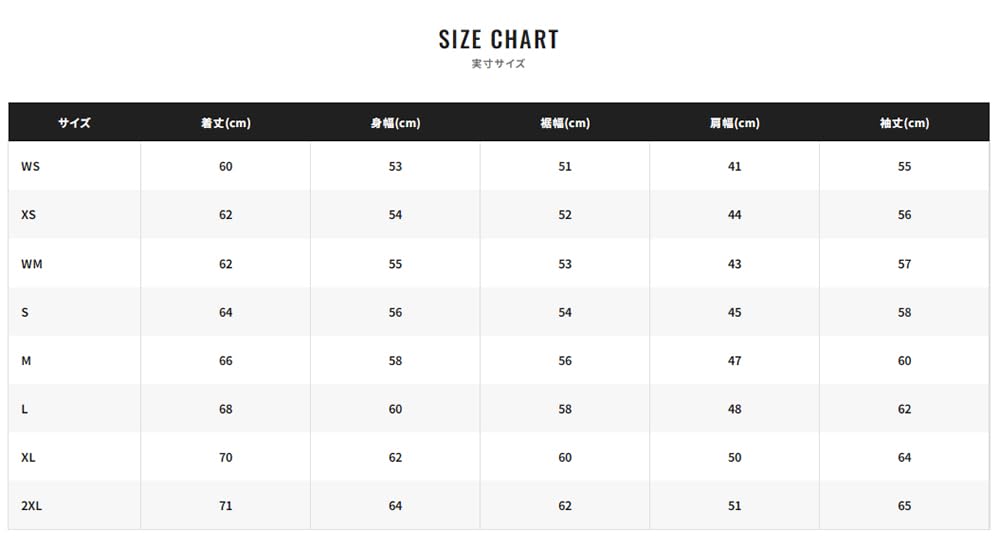Click the 実寸サイズ subtitle text
1000x549 pixels.
(498, 64)
